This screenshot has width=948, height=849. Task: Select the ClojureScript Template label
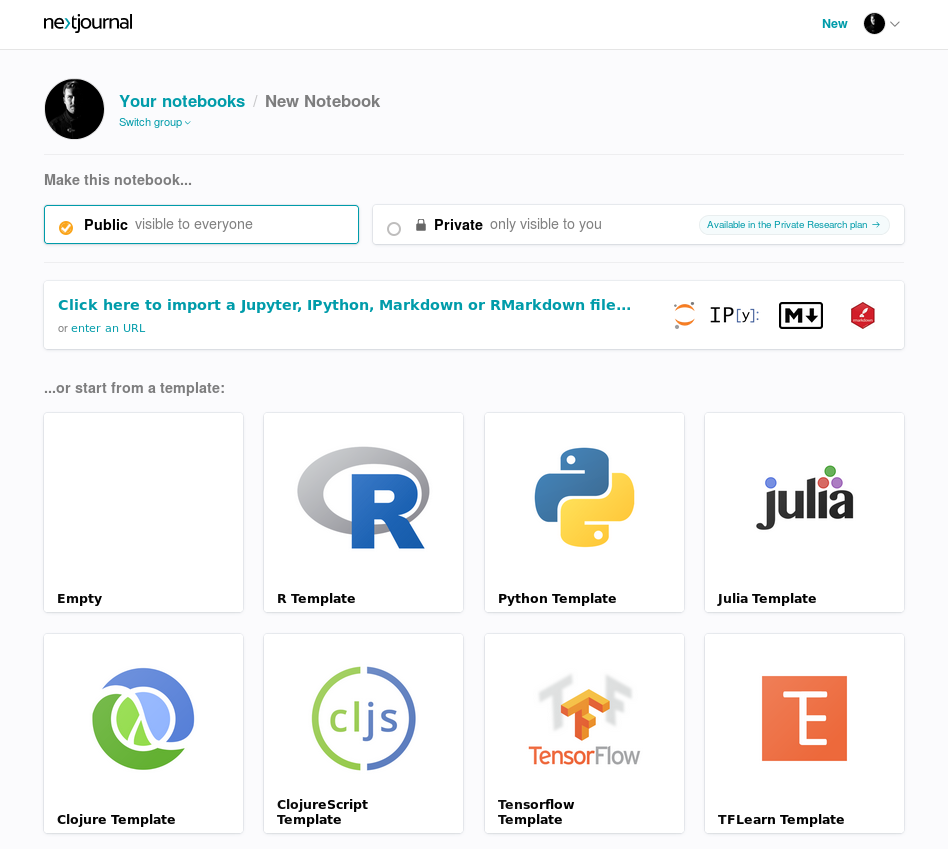point(322,812)
